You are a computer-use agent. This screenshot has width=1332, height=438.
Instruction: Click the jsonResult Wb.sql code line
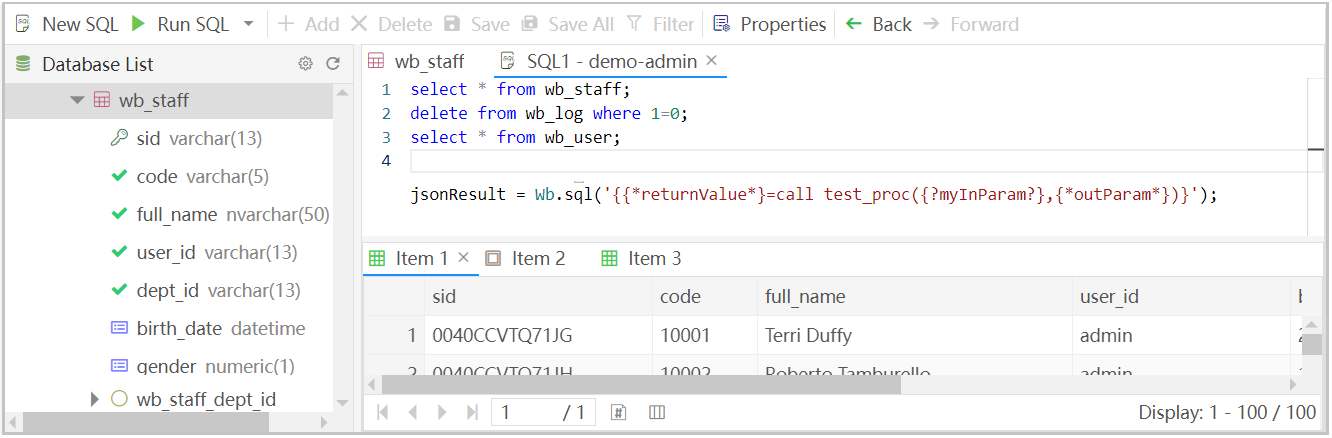pos(814,195)
